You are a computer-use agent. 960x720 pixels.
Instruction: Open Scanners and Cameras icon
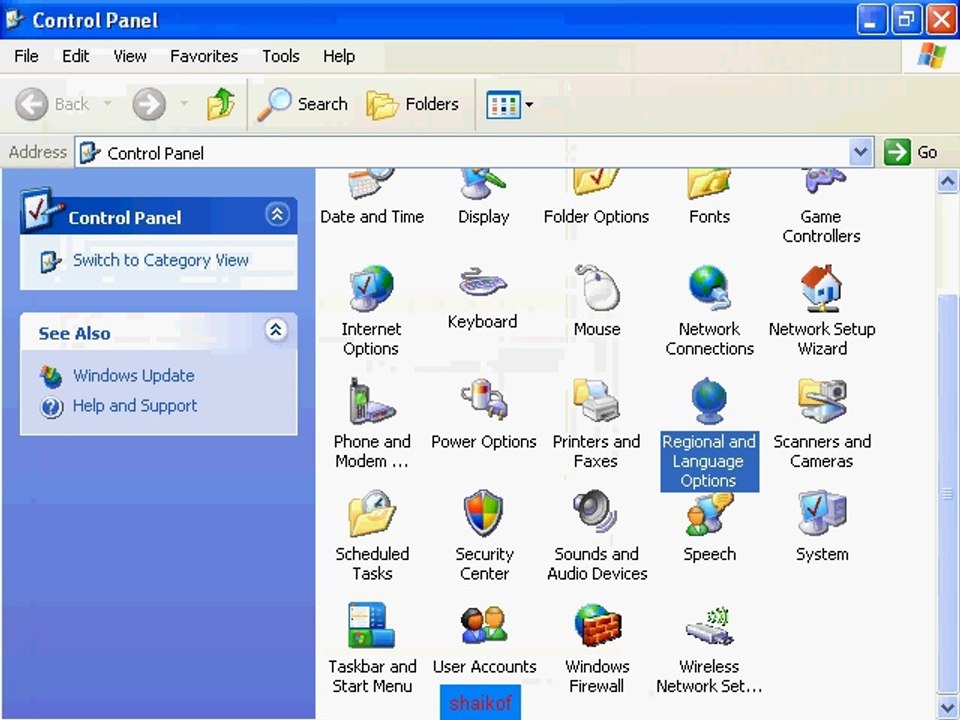pos(822,400)
